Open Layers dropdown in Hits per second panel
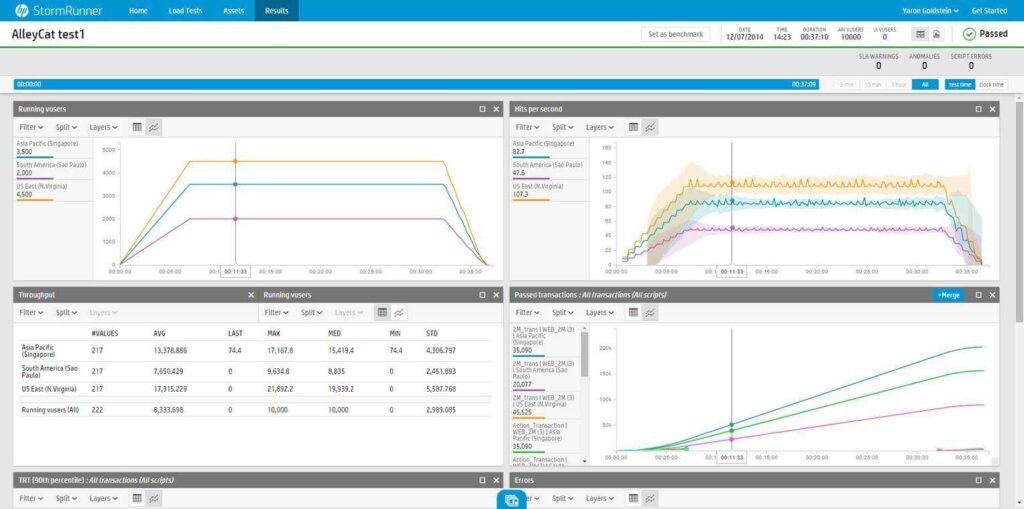The image size is (1024, 509). click(x=600, y=127)
